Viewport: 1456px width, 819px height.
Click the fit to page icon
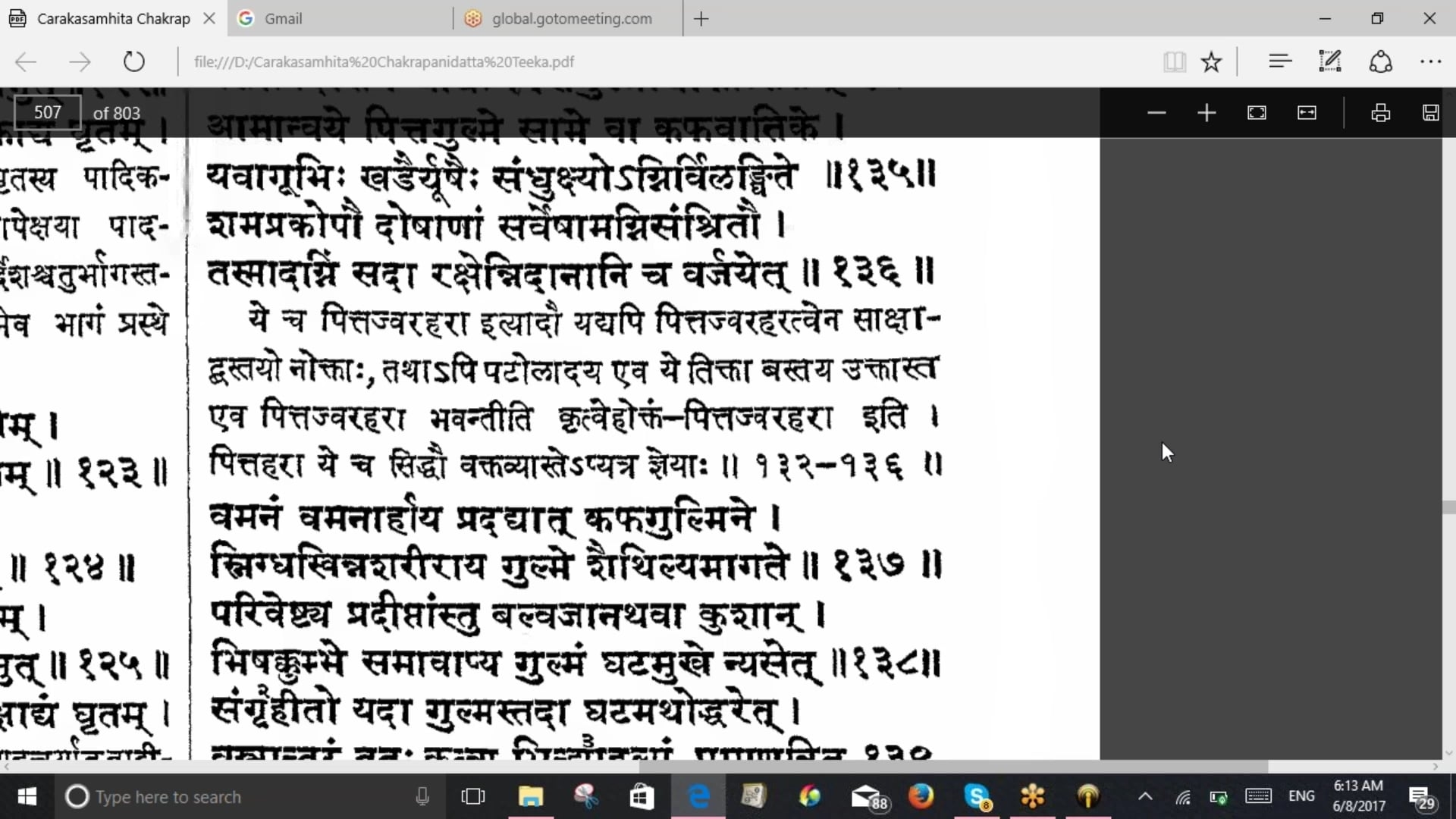pos(1257,113)
